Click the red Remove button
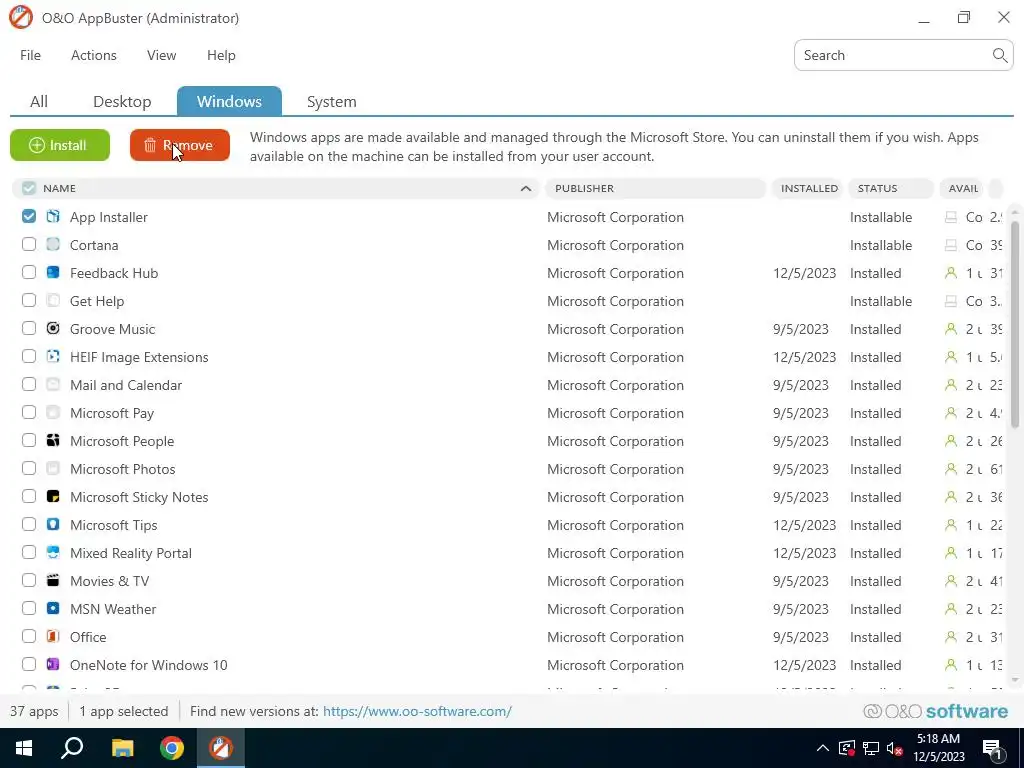Image resolution: width=1024 pixels, height=768 pixels. [180, 145]
